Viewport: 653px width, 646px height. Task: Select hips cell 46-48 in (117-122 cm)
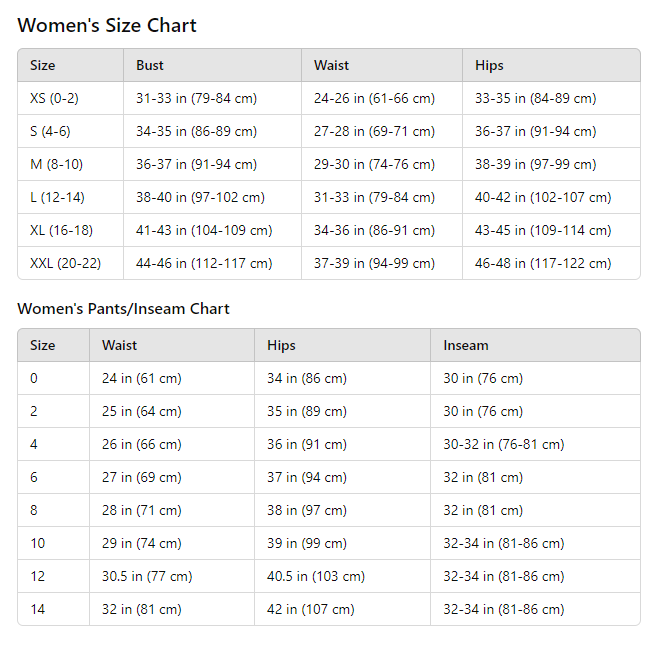(x=543, y=264)
